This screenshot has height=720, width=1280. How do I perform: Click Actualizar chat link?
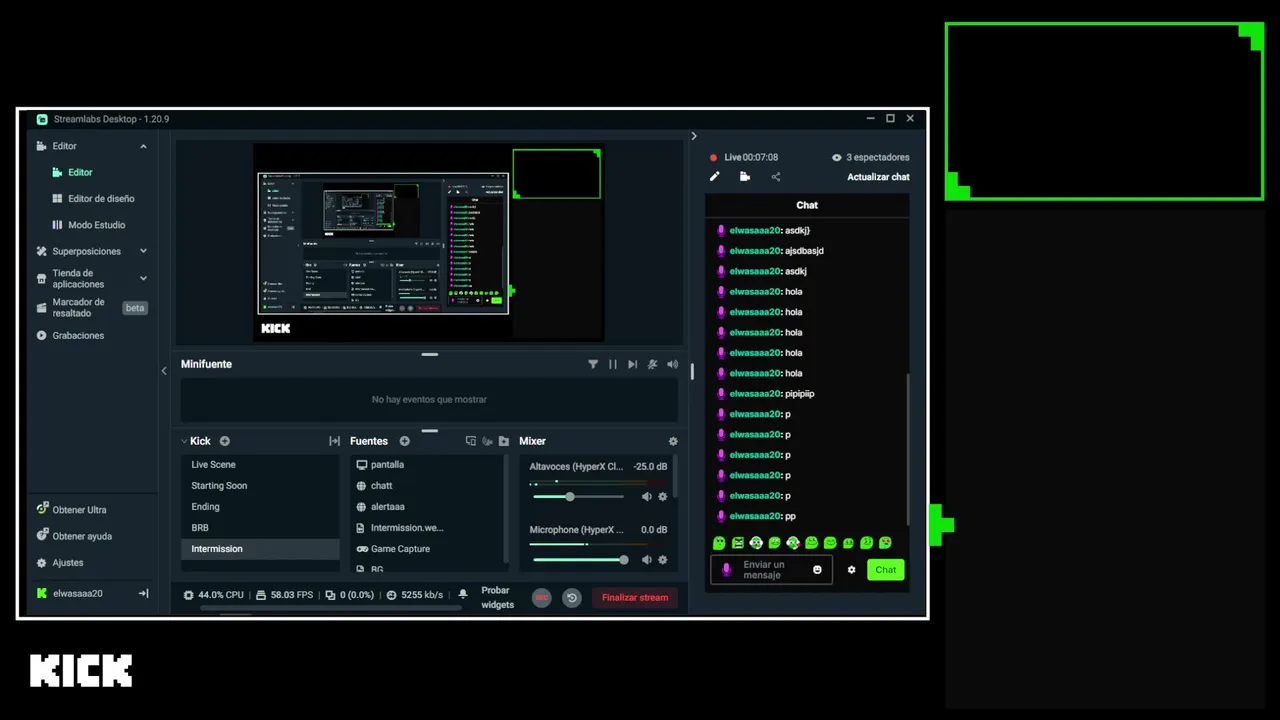click(878, 177)
